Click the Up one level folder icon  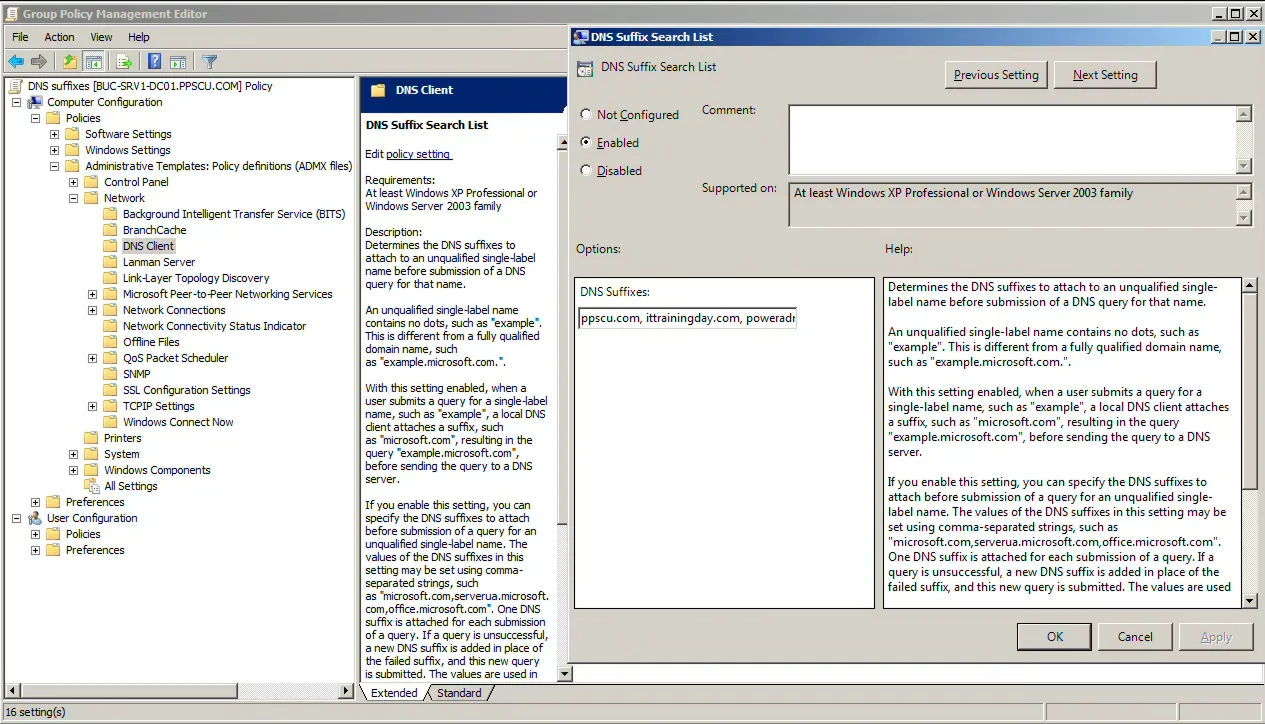70,61
